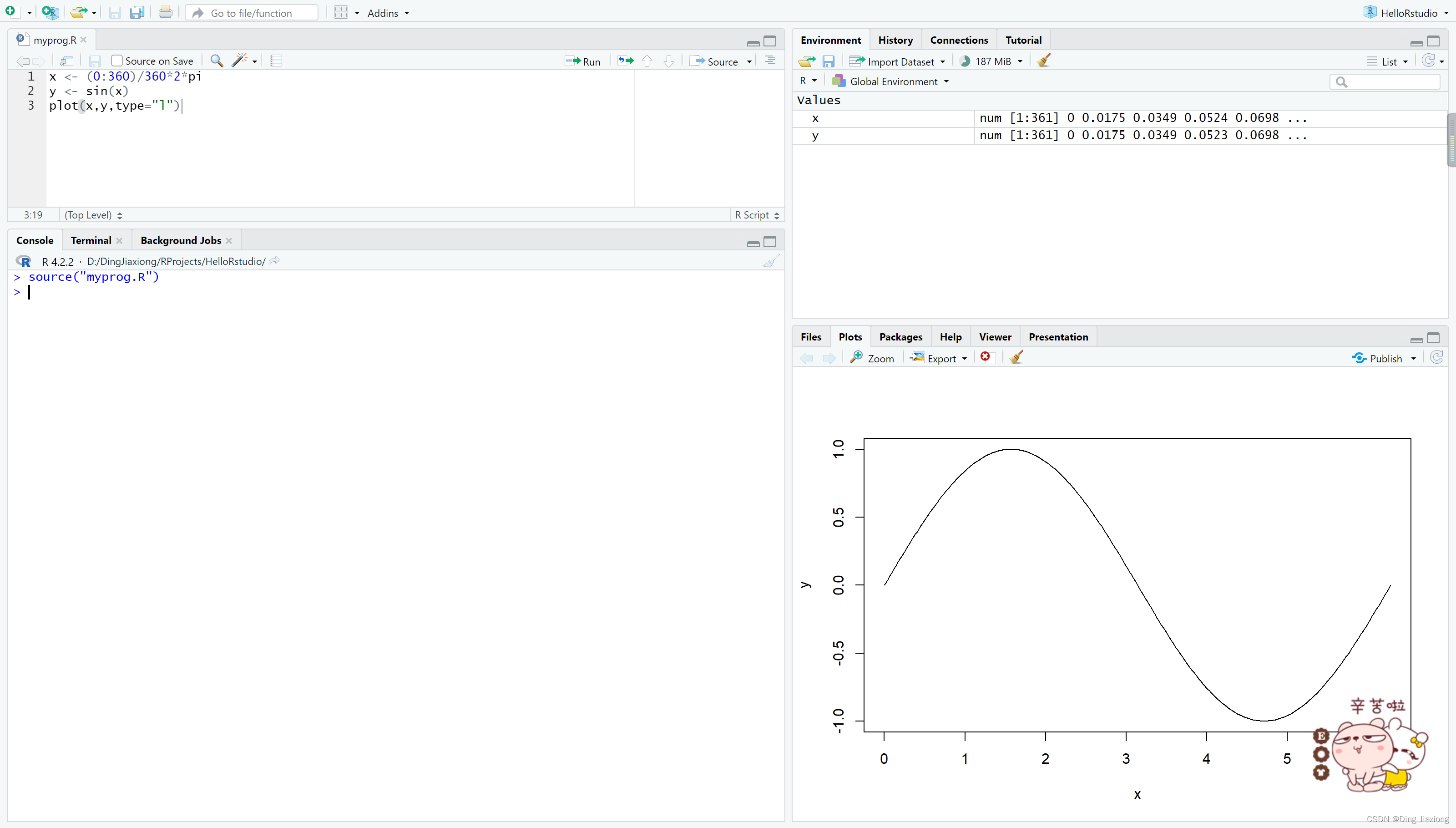This screenshot has width=1456, height=828.
Task: Enable Source on Save checkbox
Action: 117,61
